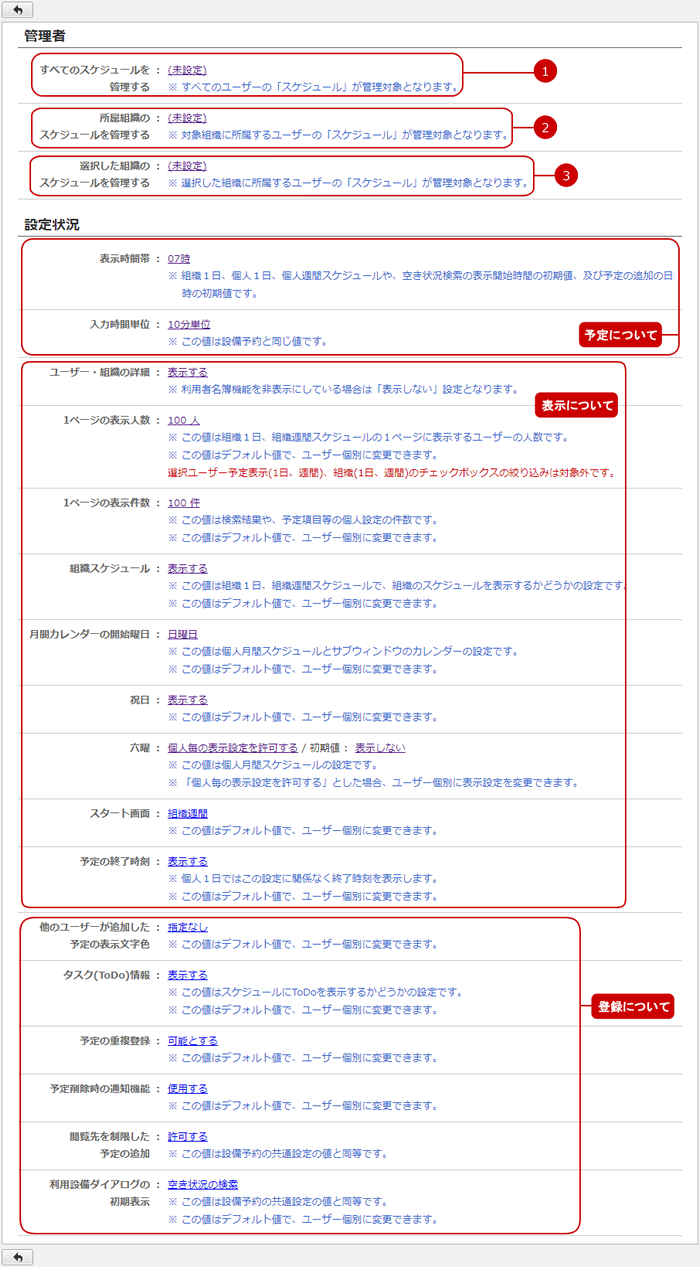Click 使用する deletion notification link
This screenshot has height=1267, width=700.
(x=188, y=1089)
